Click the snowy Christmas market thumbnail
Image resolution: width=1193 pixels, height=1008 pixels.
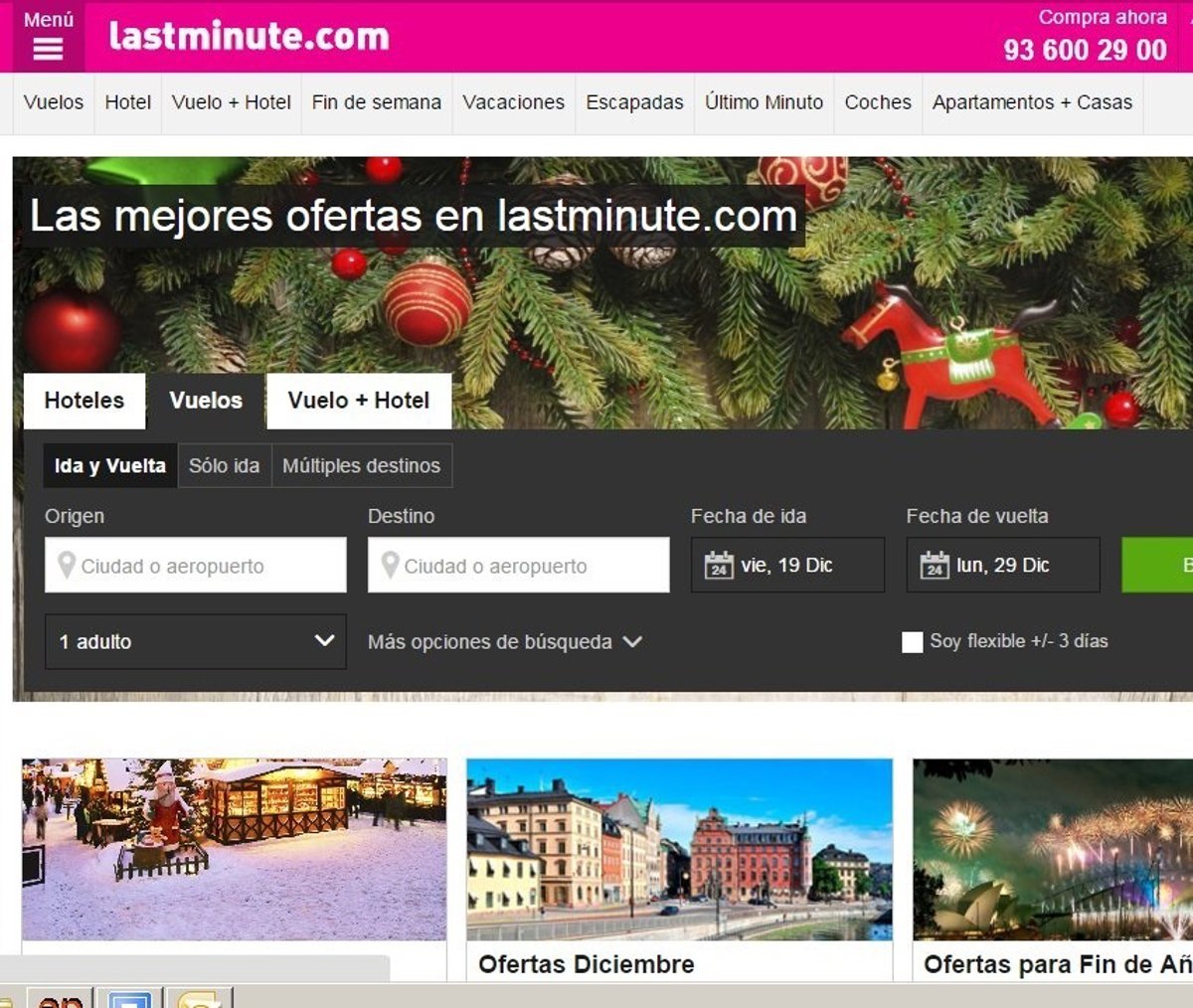234,849
